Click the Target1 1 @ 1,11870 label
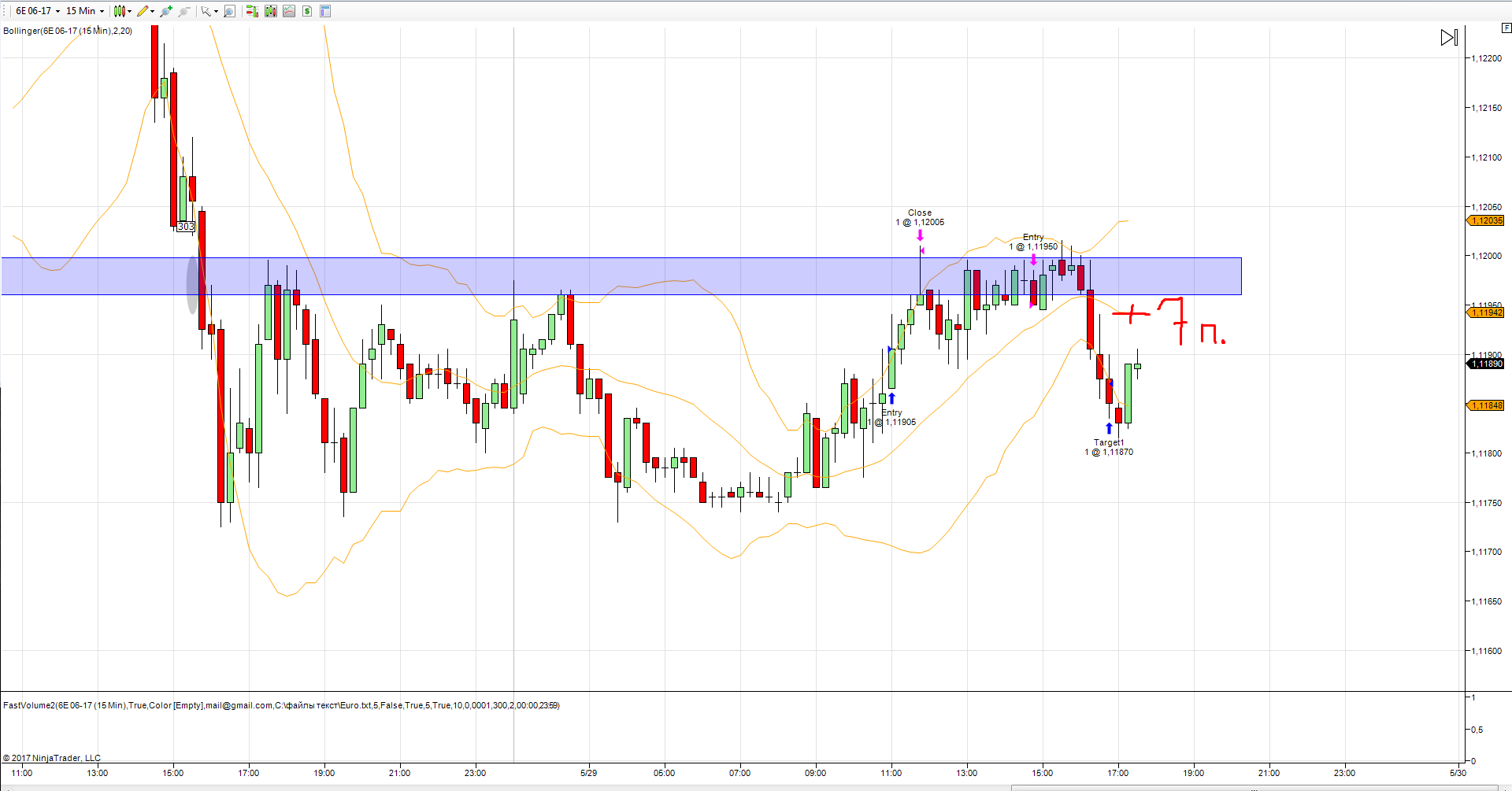1512x791 pixels. point(1109,447)
